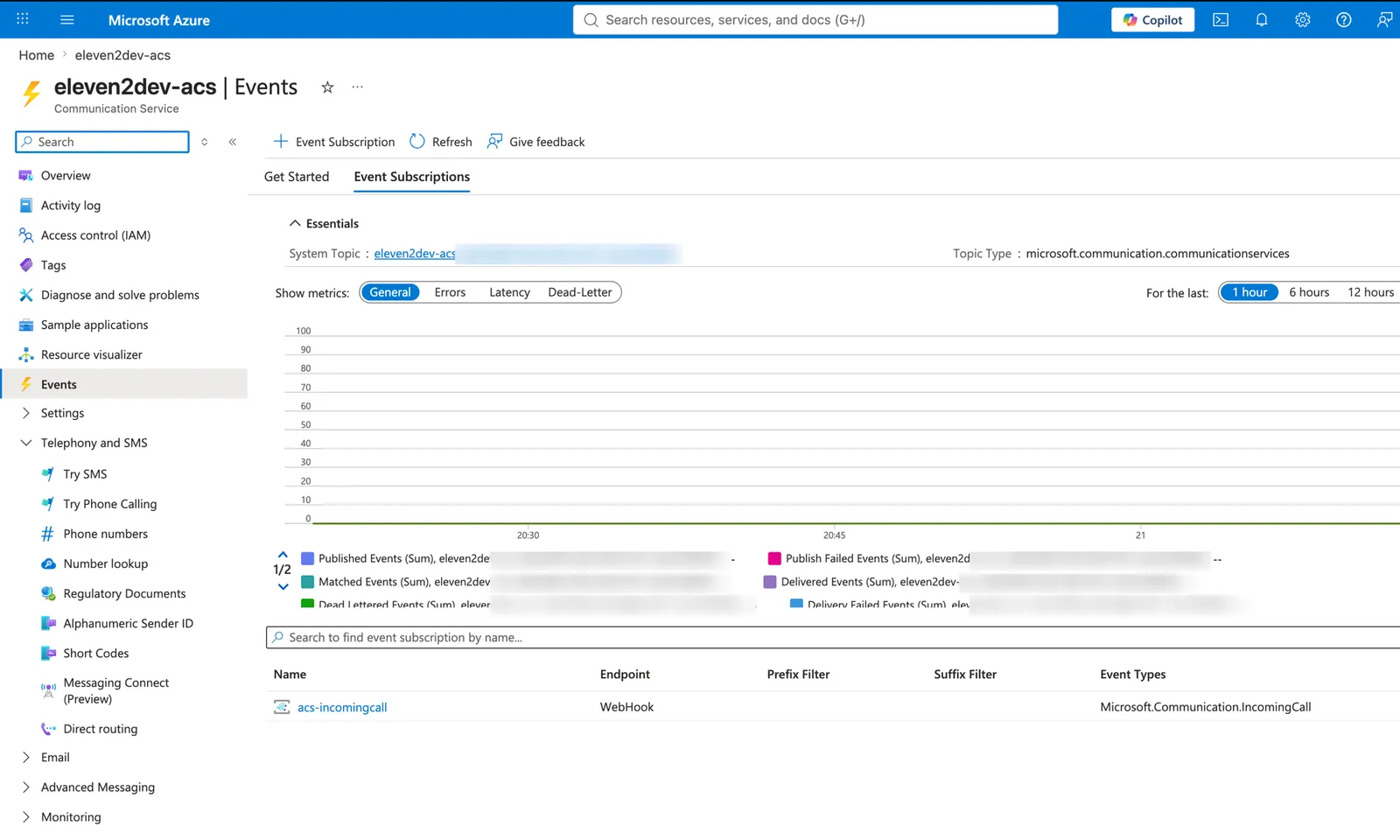Open the hamburger portal menu
Viewport: 1400px width, 840px height.
67,19
